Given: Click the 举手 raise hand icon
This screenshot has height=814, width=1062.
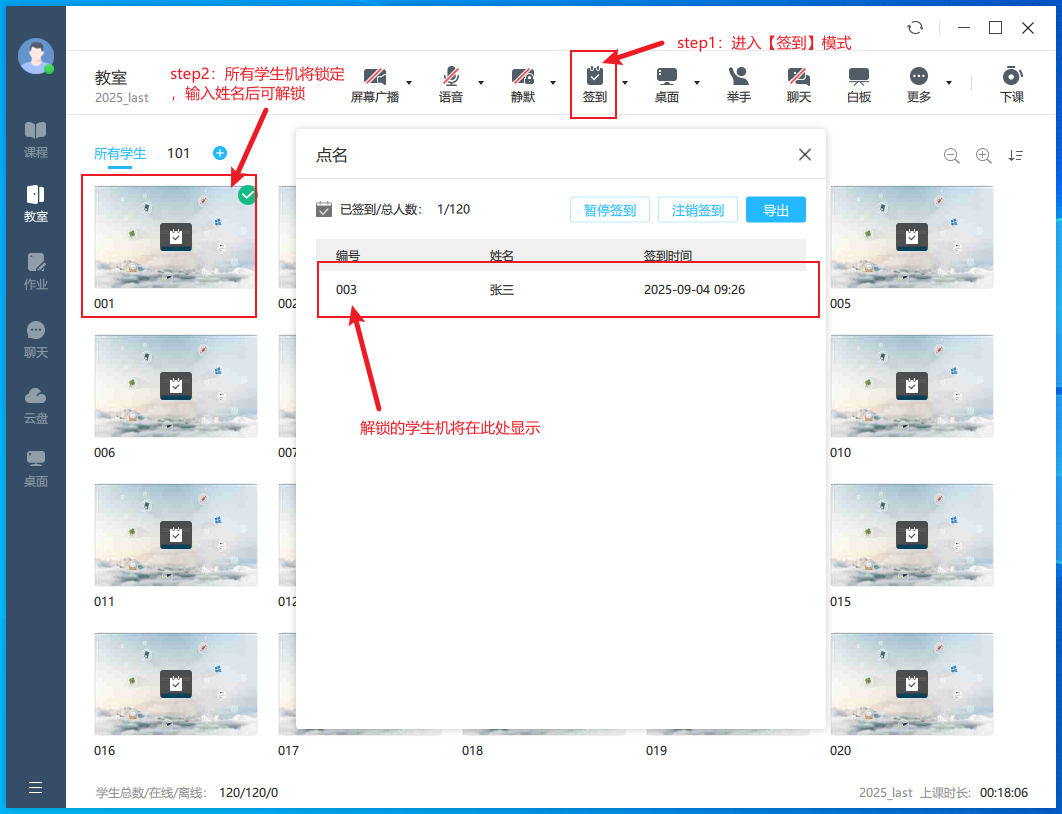Looking at the screenshot, I should coord(738,83).
